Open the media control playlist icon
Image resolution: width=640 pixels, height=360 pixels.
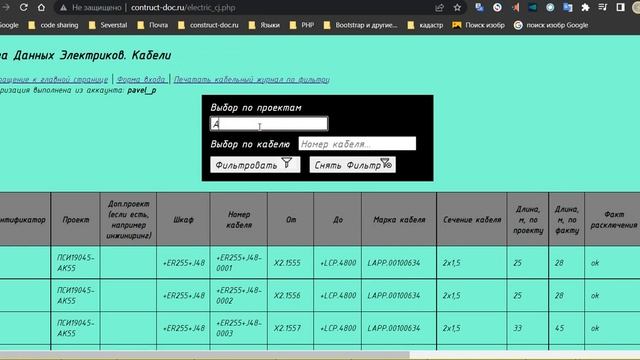603,7
